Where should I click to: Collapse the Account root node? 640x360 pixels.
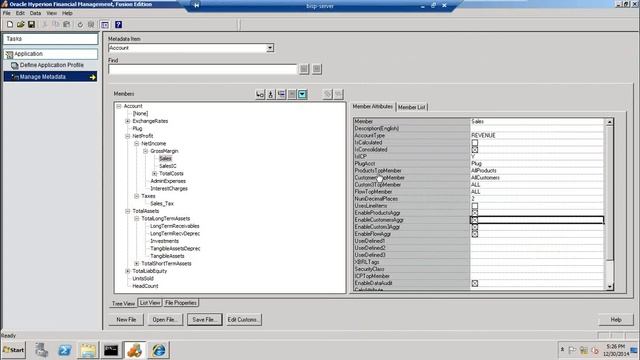[x=119, y=106]
